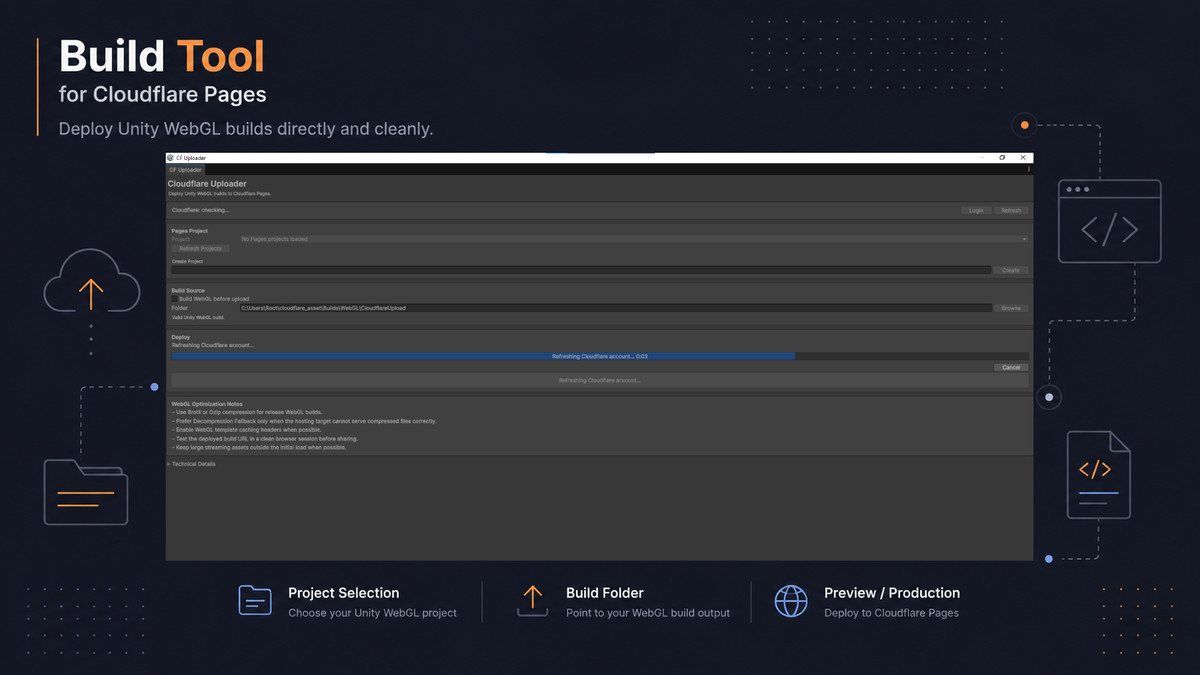
Task: Click the Cloudflare Uploader heading
Action: click(x=207, y=184)
